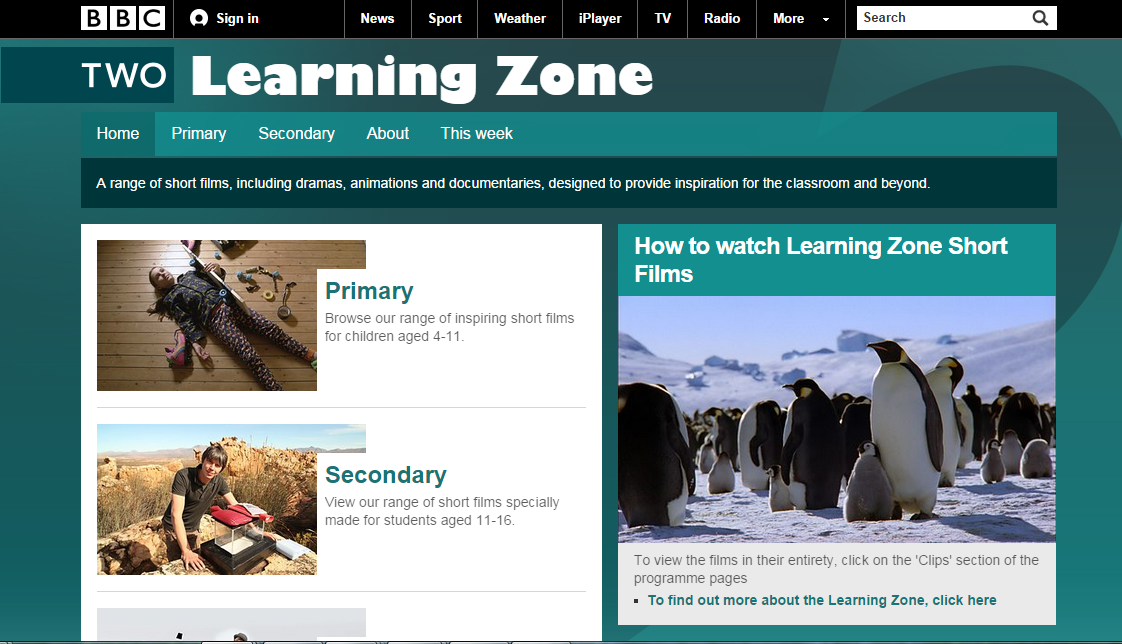Go to Sport in top bar
This screenshot has height=644, width=1122.
pos(444,19)
